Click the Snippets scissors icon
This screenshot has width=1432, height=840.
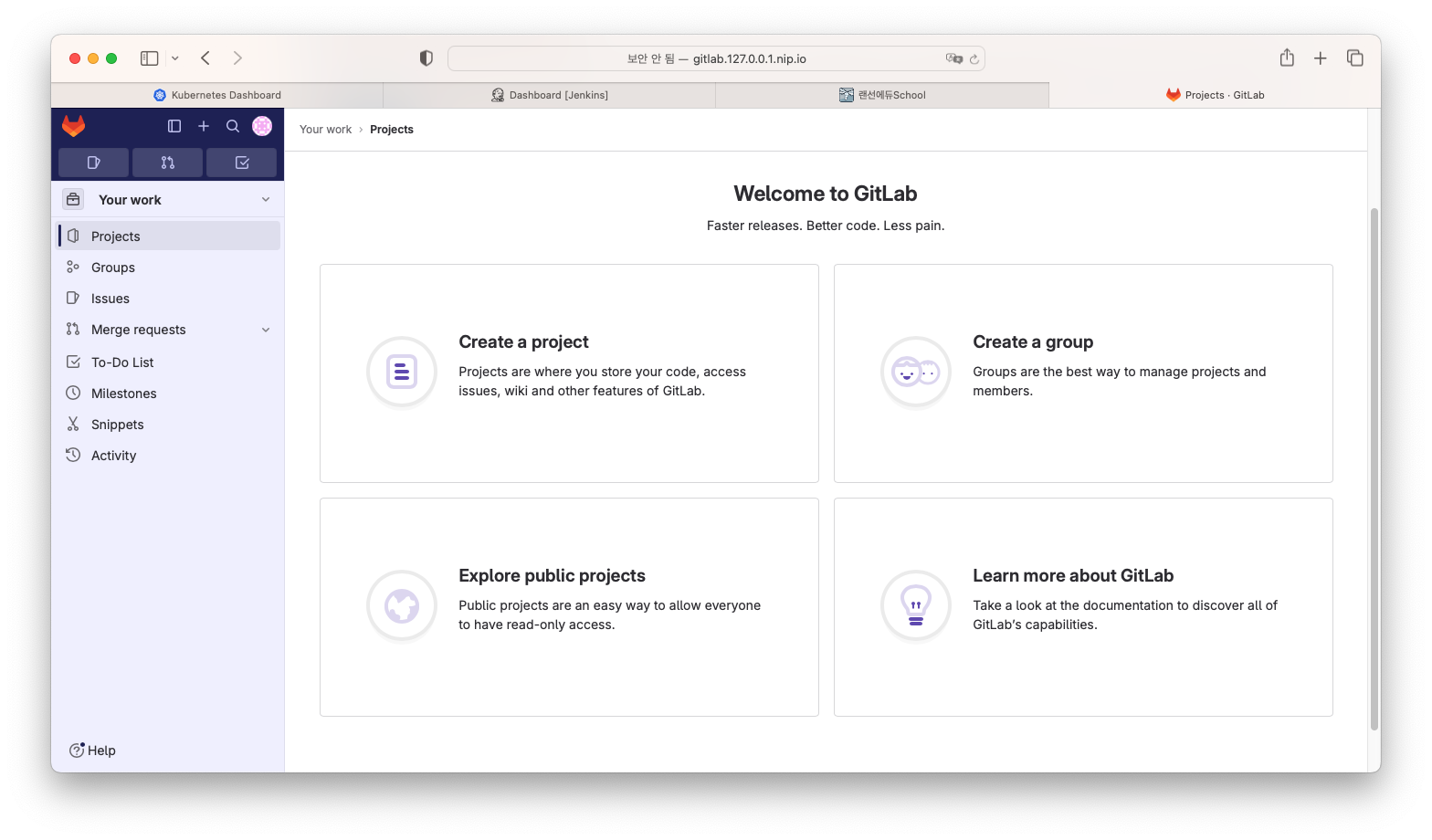73,424
